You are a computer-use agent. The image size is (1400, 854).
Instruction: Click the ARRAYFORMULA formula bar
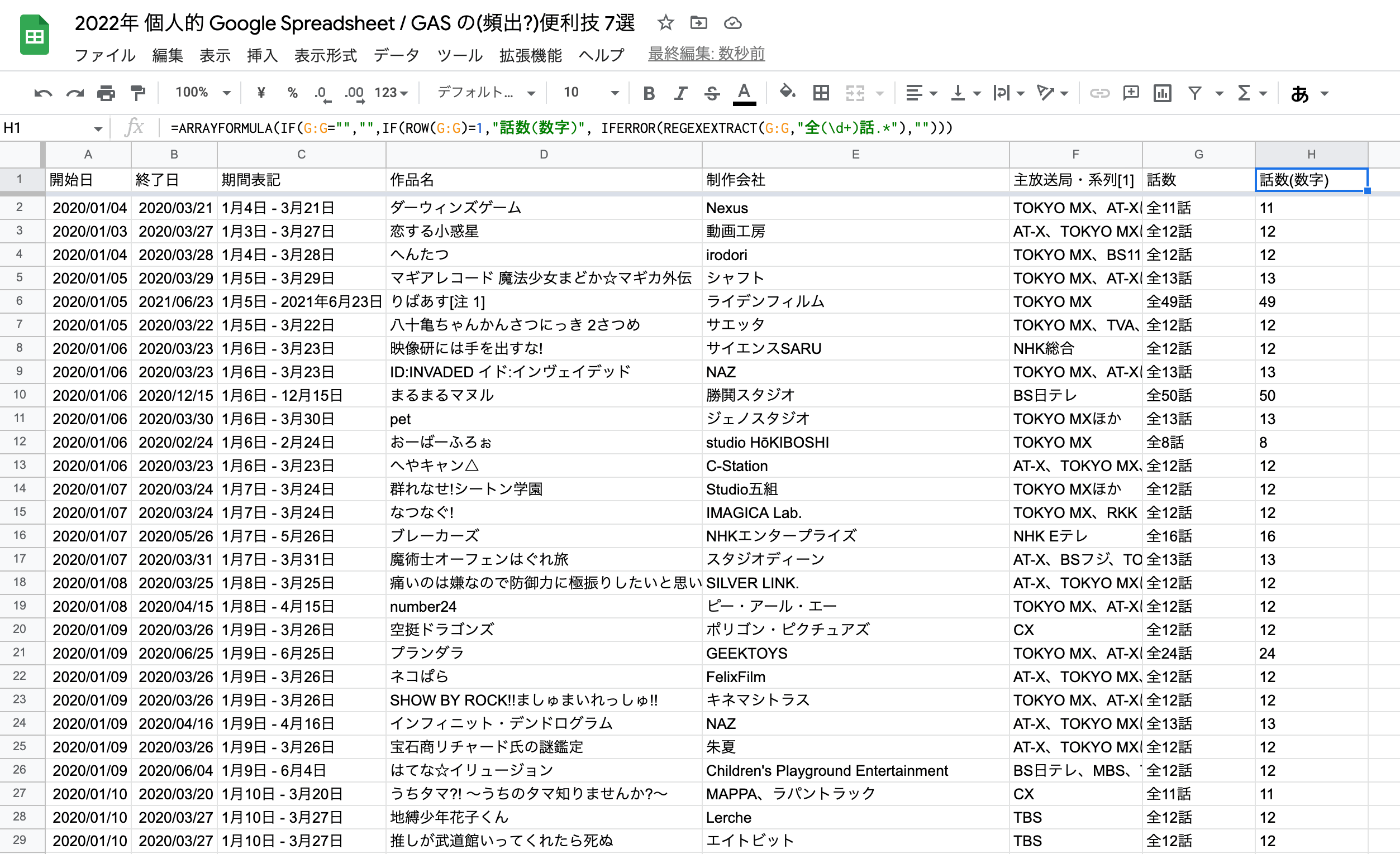[x=780, y=128]
